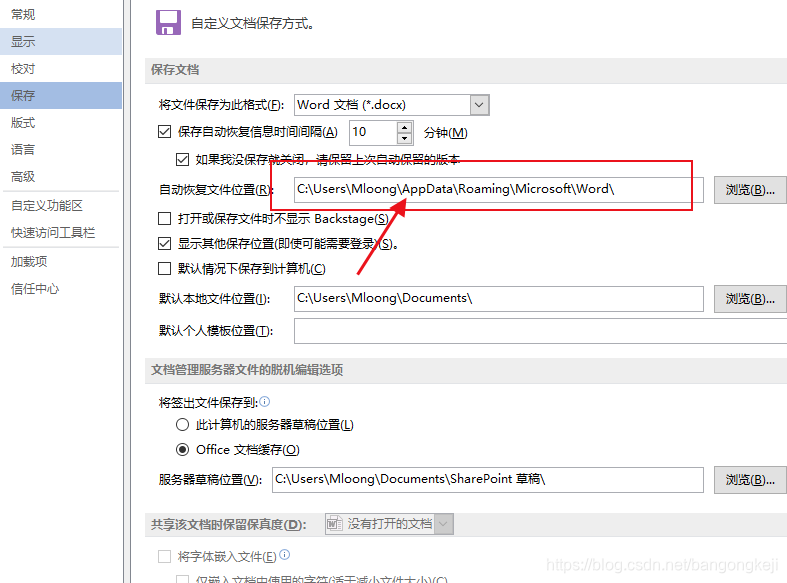The image size is (787, 583).
Task: Toggle 将字体嵌入文件 checkbox
Action: [164, 556]
